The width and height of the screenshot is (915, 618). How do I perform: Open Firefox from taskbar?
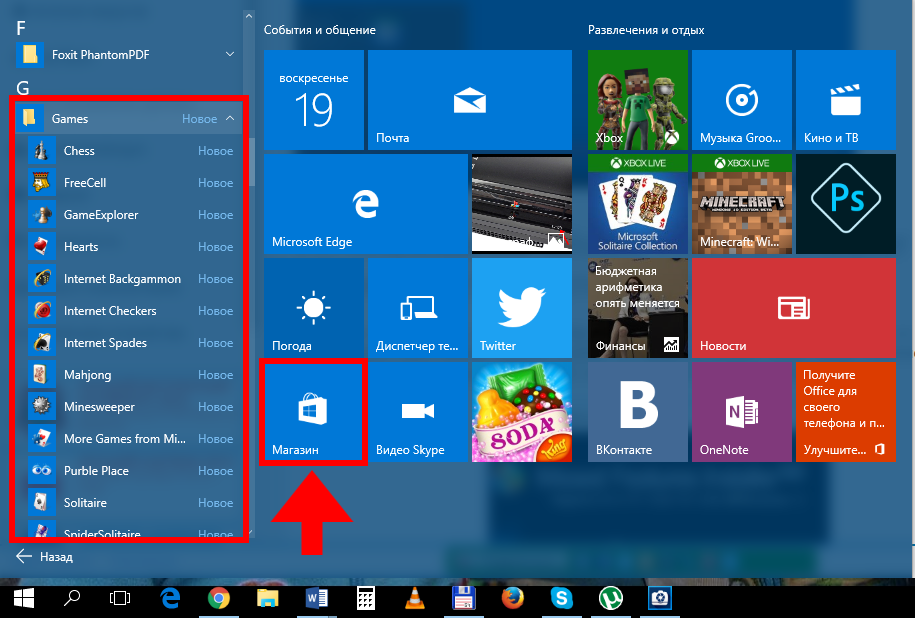513,599
